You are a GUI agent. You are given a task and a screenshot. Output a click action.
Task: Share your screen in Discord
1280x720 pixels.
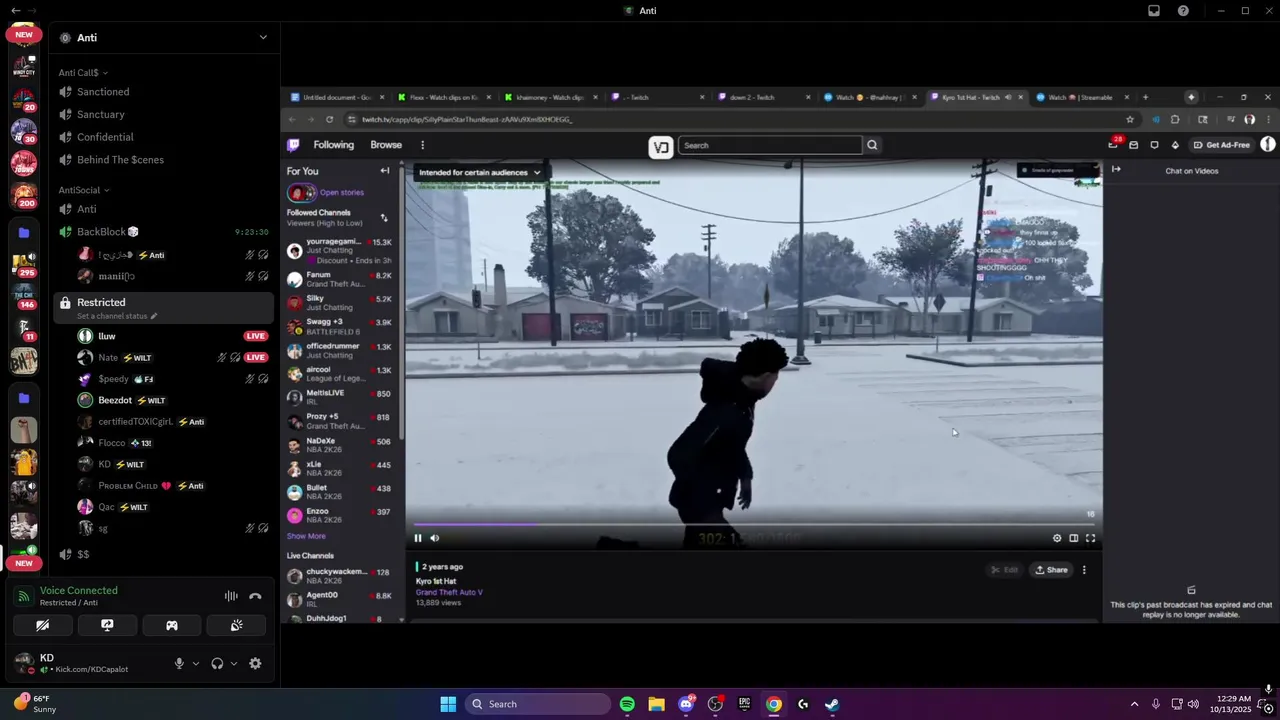[107, 626]
